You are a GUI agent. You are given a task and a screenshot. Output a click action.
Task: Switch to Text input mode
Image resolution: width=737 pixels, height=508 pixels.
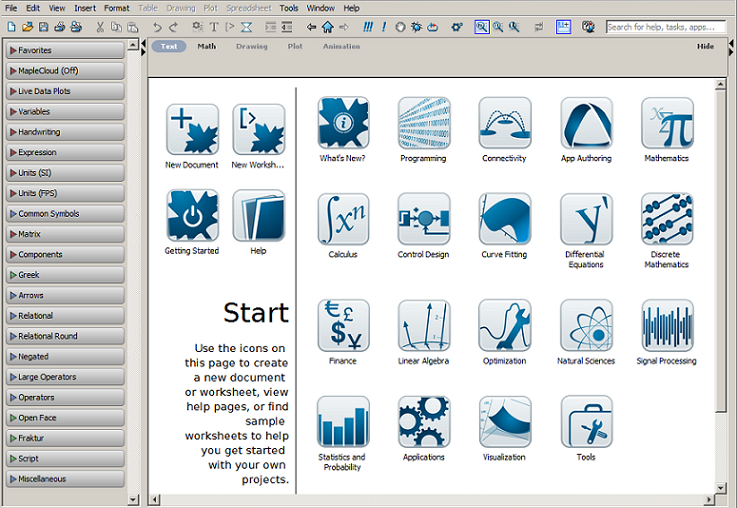point(169,46)
